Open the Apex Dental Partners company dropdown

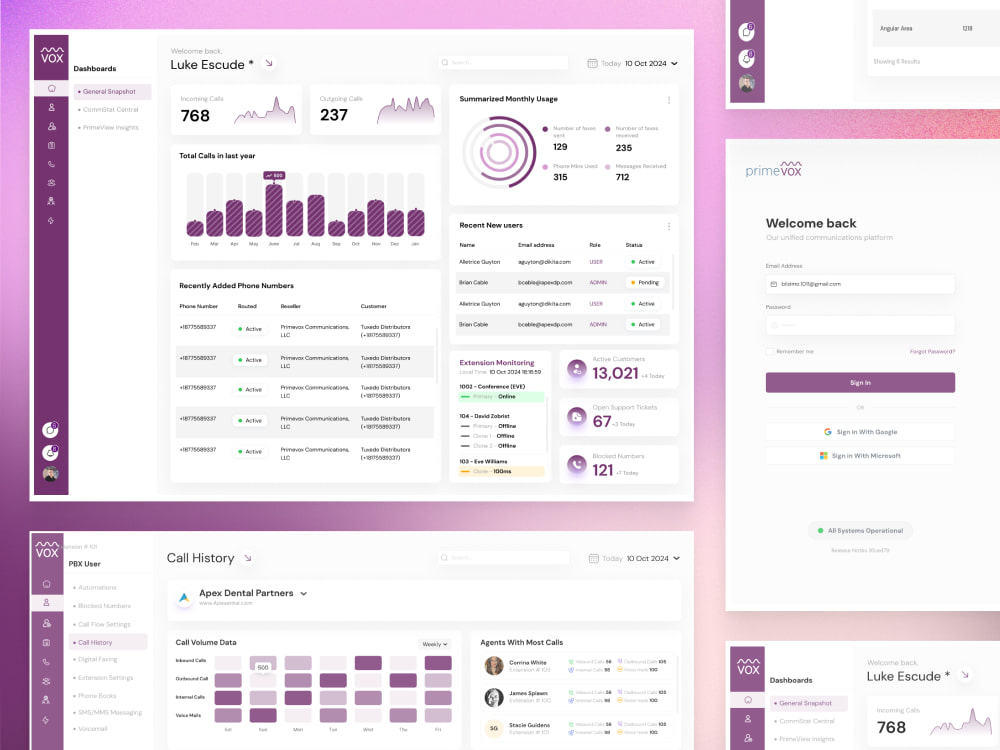pyautogui.click(x=304, y=593)
